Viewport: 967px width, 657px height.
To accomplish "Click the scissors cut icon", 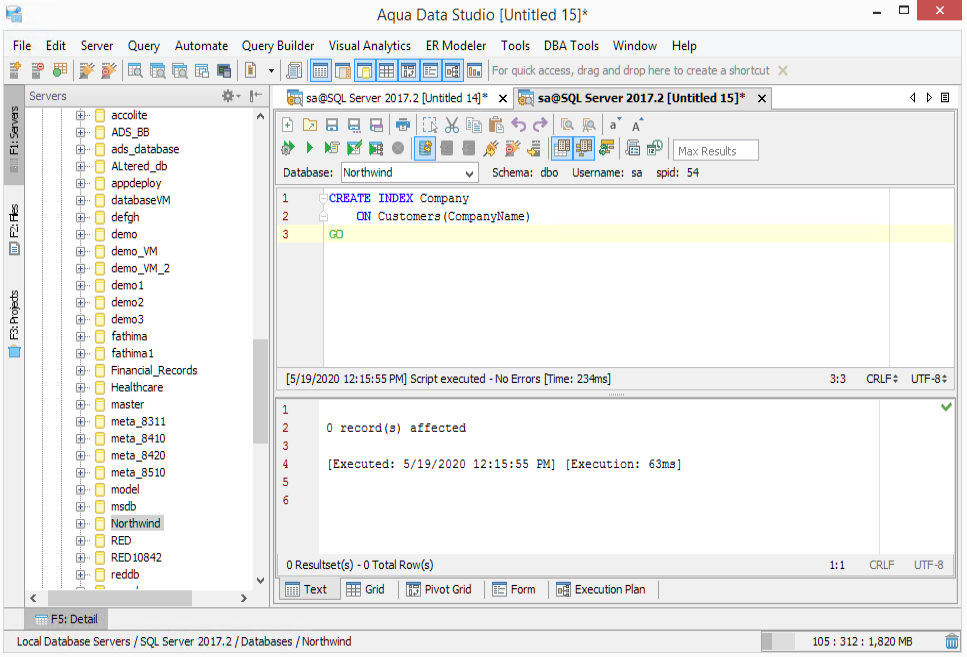I will 451,125.
